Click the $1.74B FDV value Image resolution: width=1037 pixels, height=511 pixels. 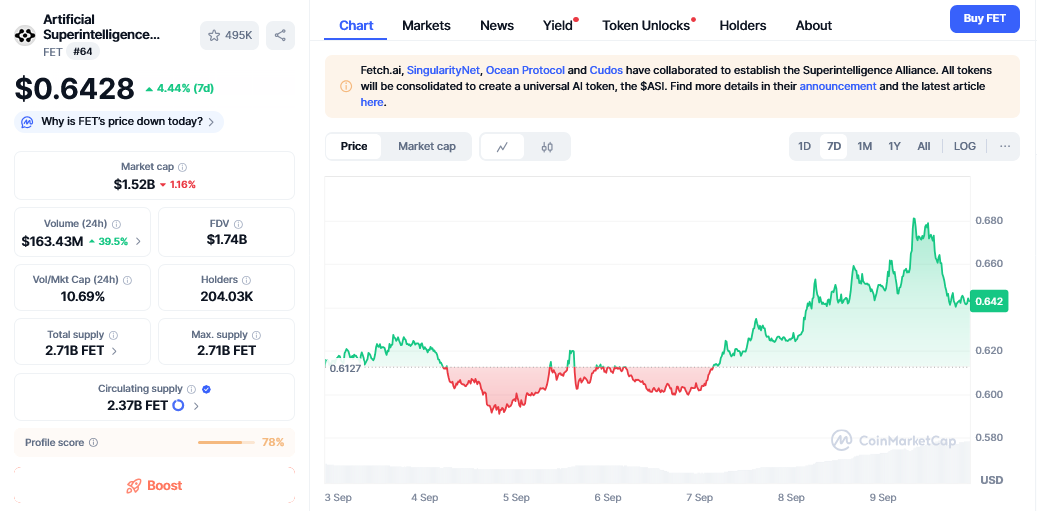point(227,240)
